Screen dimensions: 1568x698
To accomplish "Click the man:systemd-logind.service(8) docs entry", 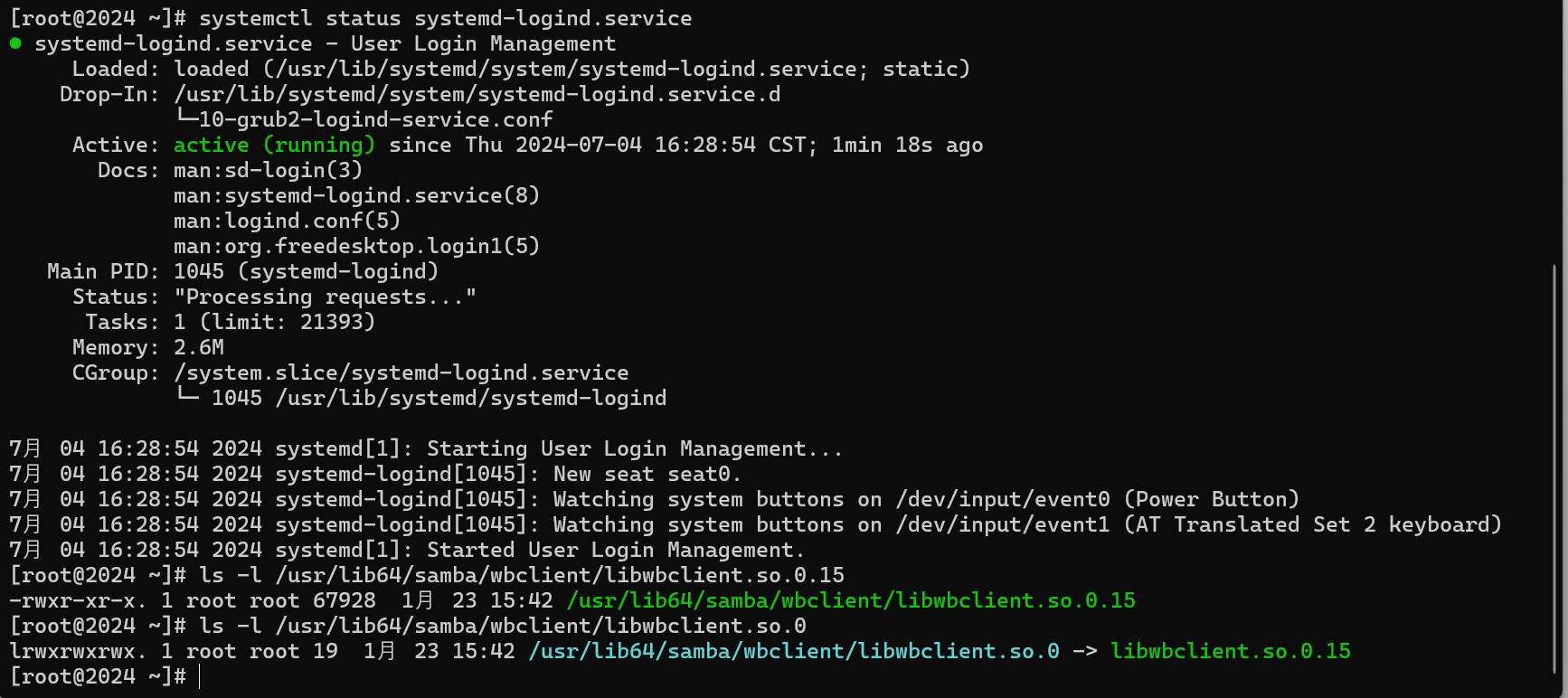I will 356,195.
